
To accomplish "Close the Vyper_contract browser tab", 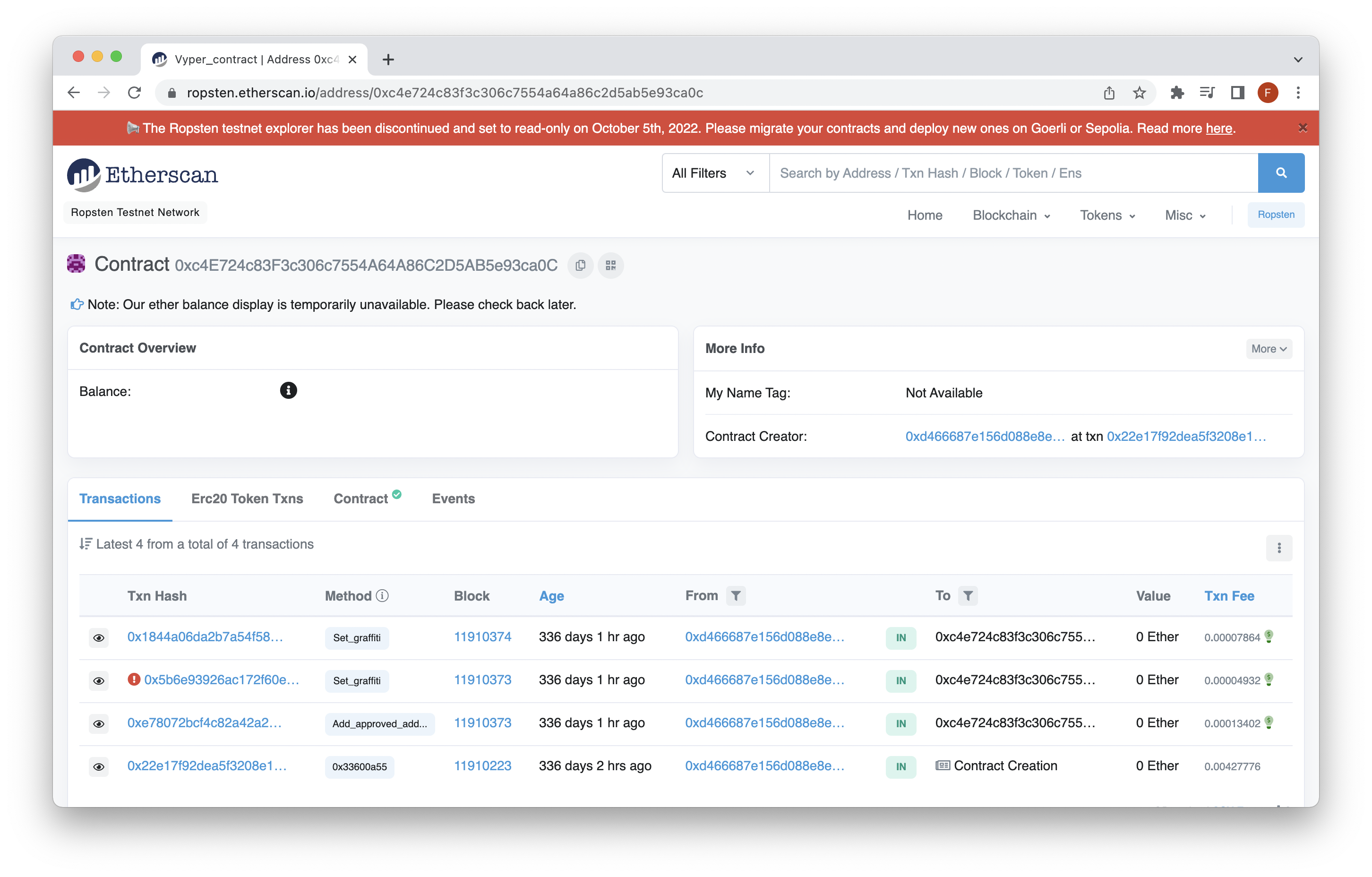I will [352, 59].
